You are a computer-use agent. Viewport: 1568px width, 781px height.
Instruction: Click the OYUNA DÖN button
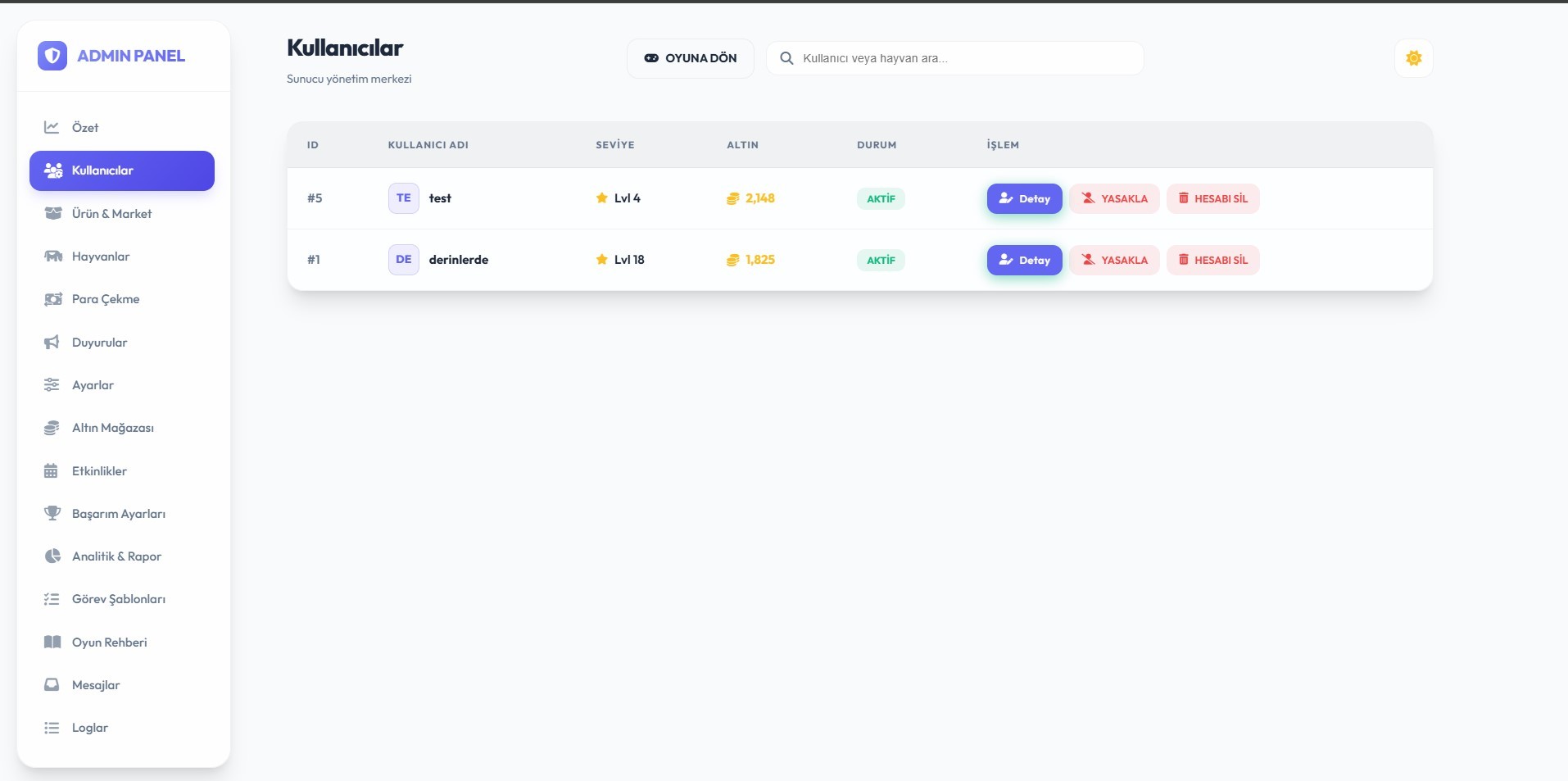[690, 58]
